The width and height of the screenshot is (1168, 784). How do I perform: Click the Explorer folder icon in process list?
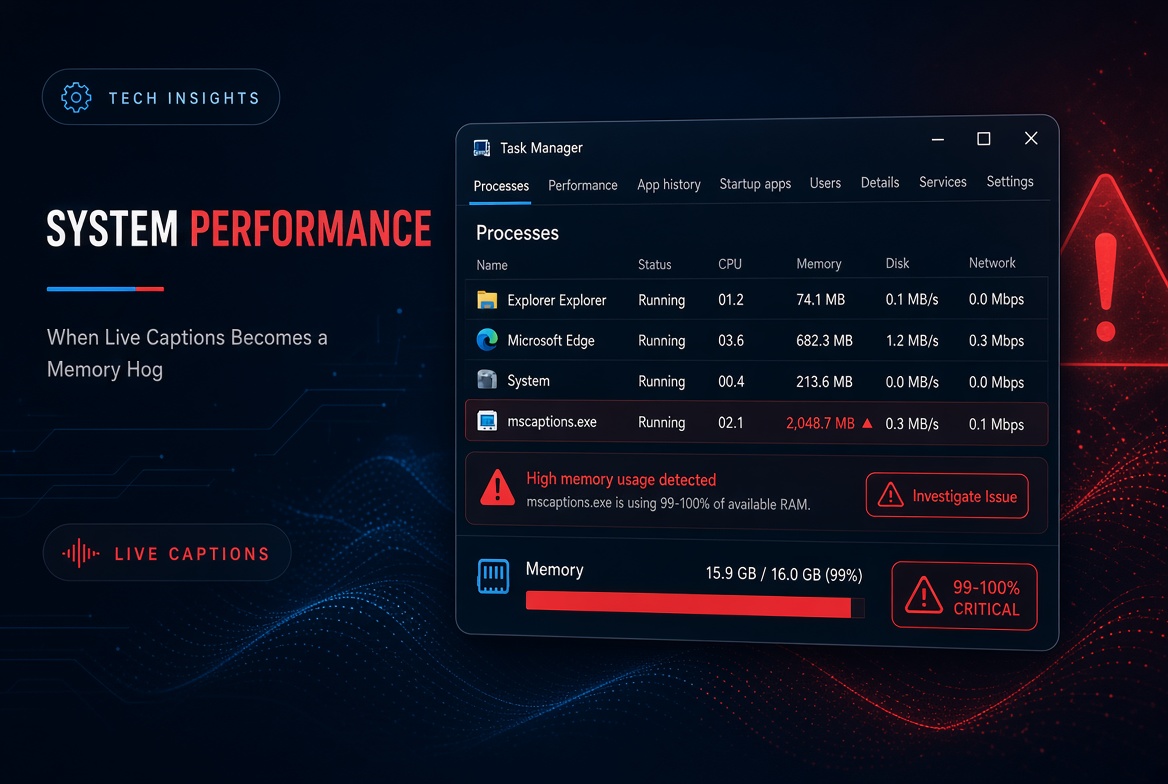487,300
